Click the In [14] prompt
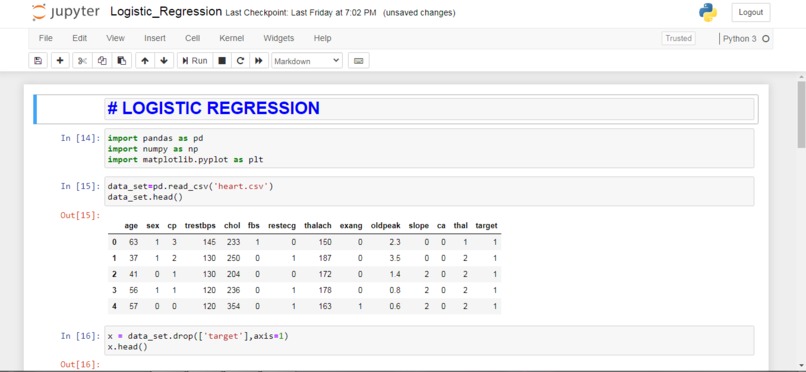806x372 pixels. point(80,138)
